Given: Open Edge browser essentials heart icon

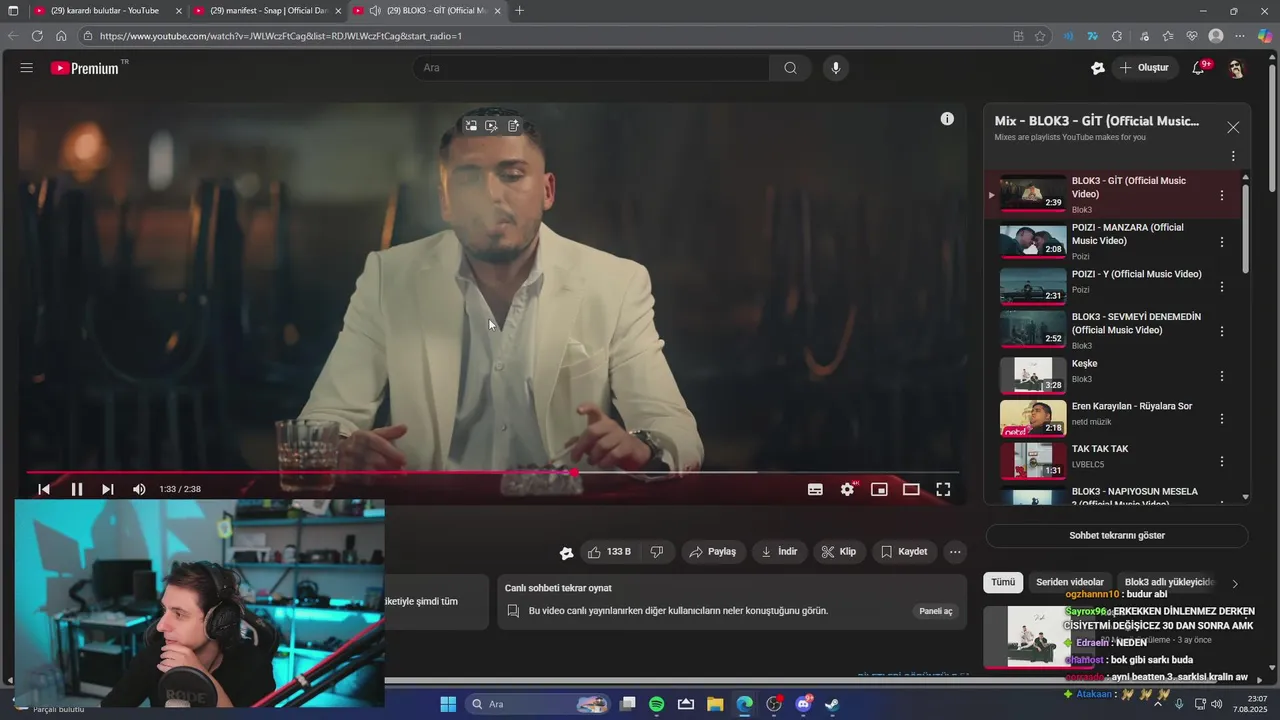Looking at the screenshot, I should click(1192, 36).
